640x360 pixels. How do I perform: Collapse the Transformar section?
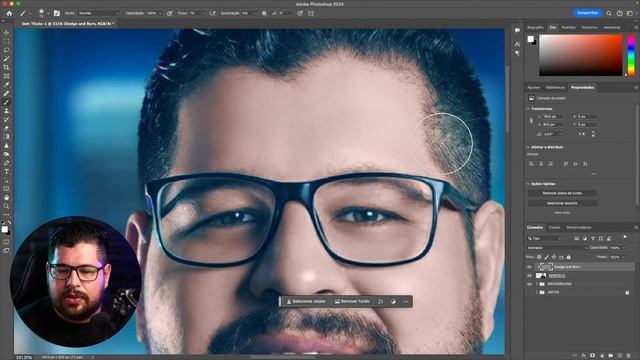point(528,109)
